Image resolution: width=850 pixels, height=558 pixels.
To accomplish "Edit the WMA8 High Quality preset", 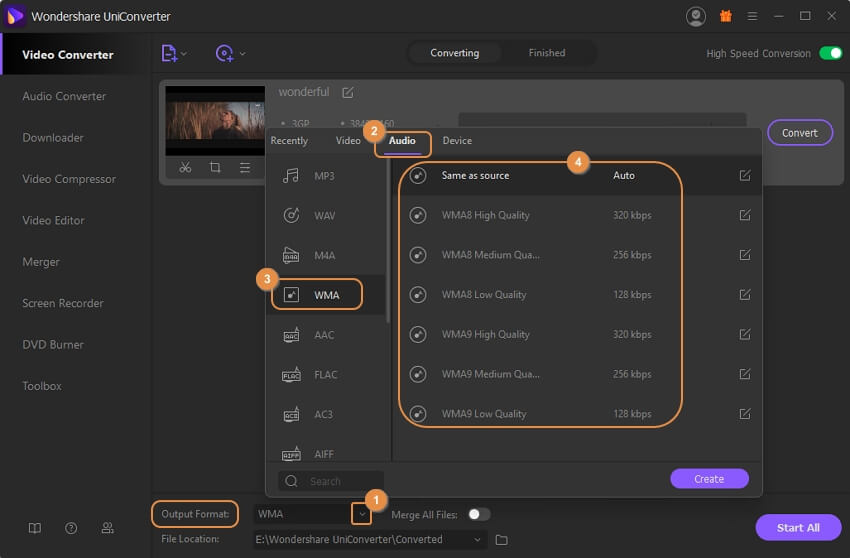I will [745, 215].
